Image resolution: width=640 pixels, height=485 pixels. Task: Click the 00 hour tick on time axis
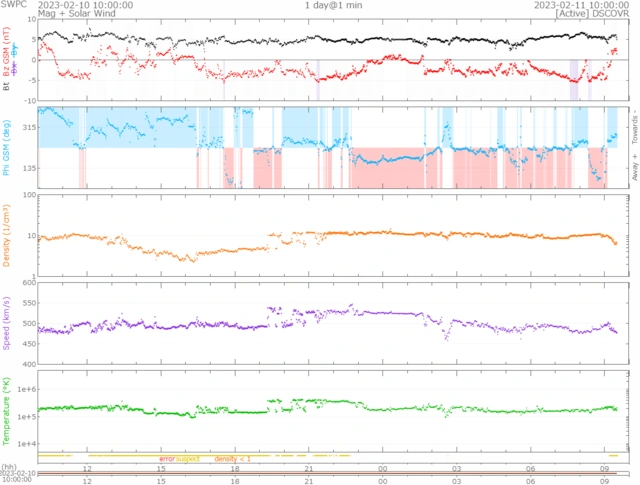click(383, 467)
